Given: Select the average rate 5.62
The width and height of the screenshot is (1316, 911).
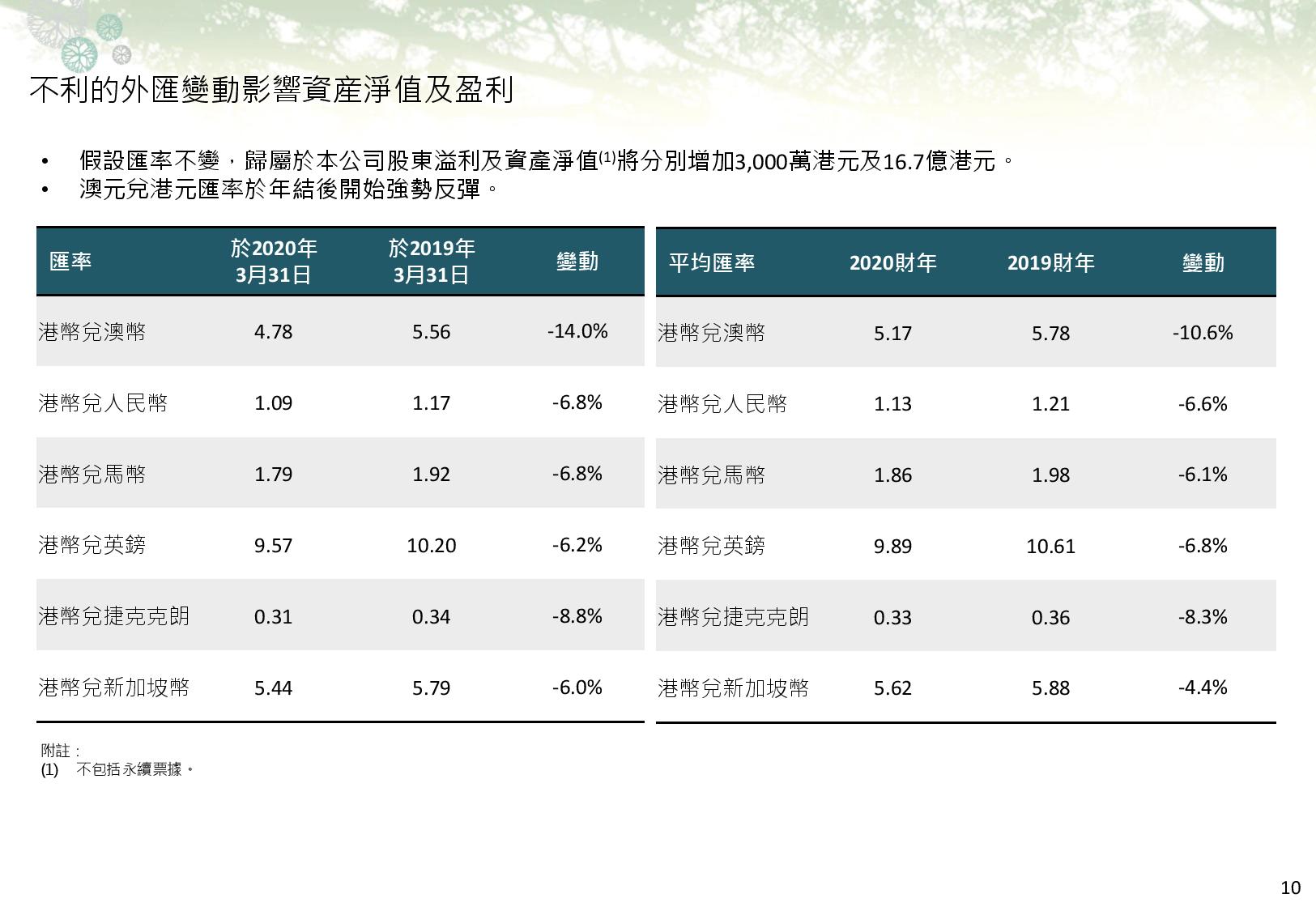Looking at the screenshot, I should (893, 688).
